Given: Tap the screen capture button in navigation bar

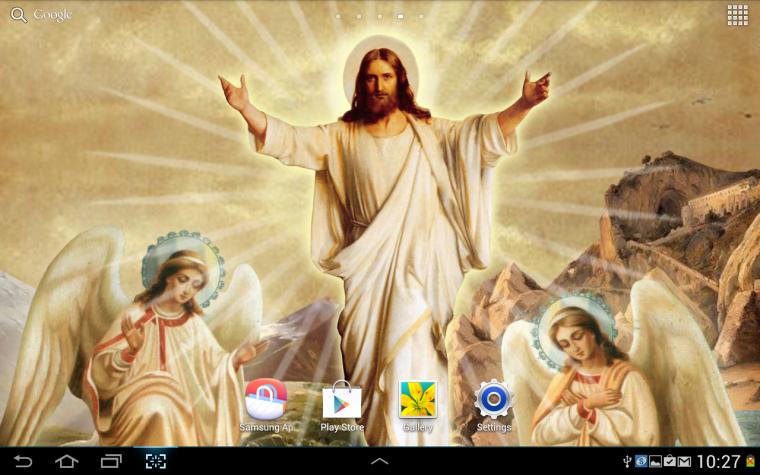Looking at the screenshot, I should coord(156,461).
